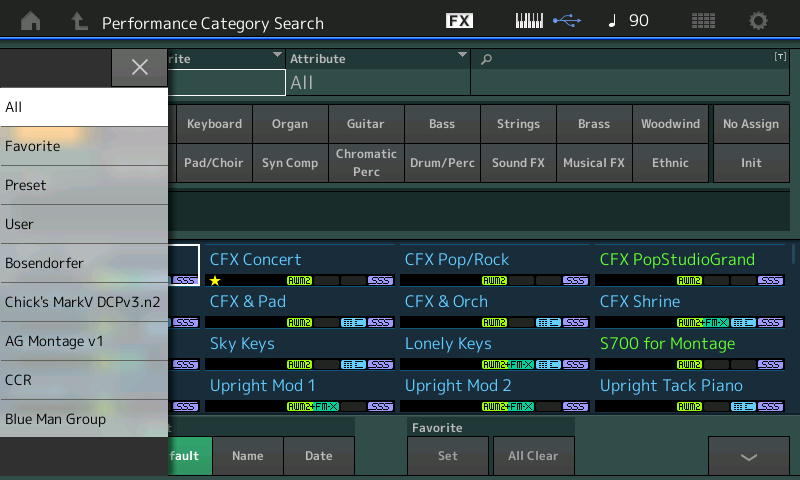Select User in the bank list
This screenshot has width=800, height=480.
pyautogui.click(x=84, y=224)
